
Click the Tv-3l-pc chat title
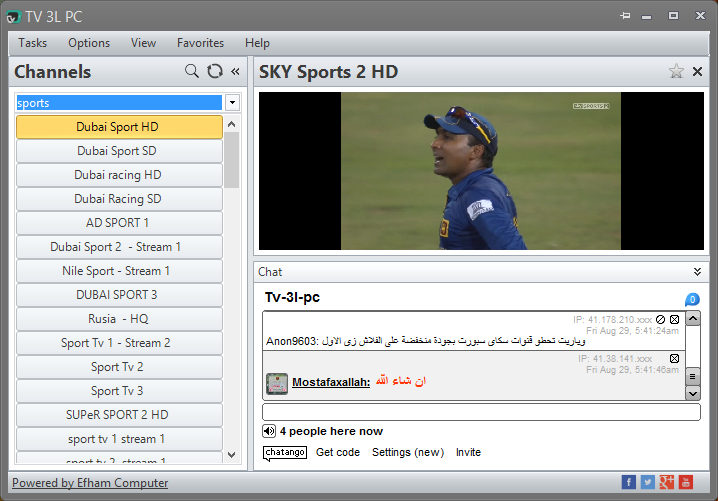tap(292, 297)
